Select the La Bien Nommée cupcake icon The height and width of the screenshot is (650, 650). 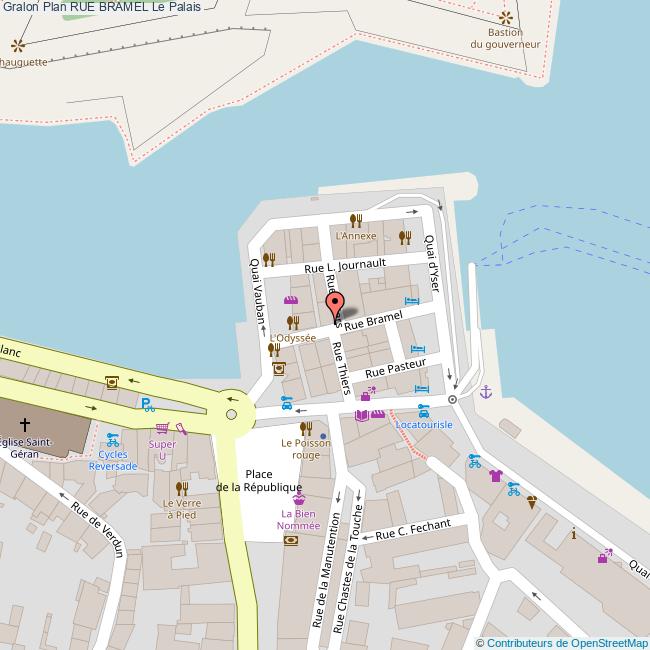pos(298,498)
